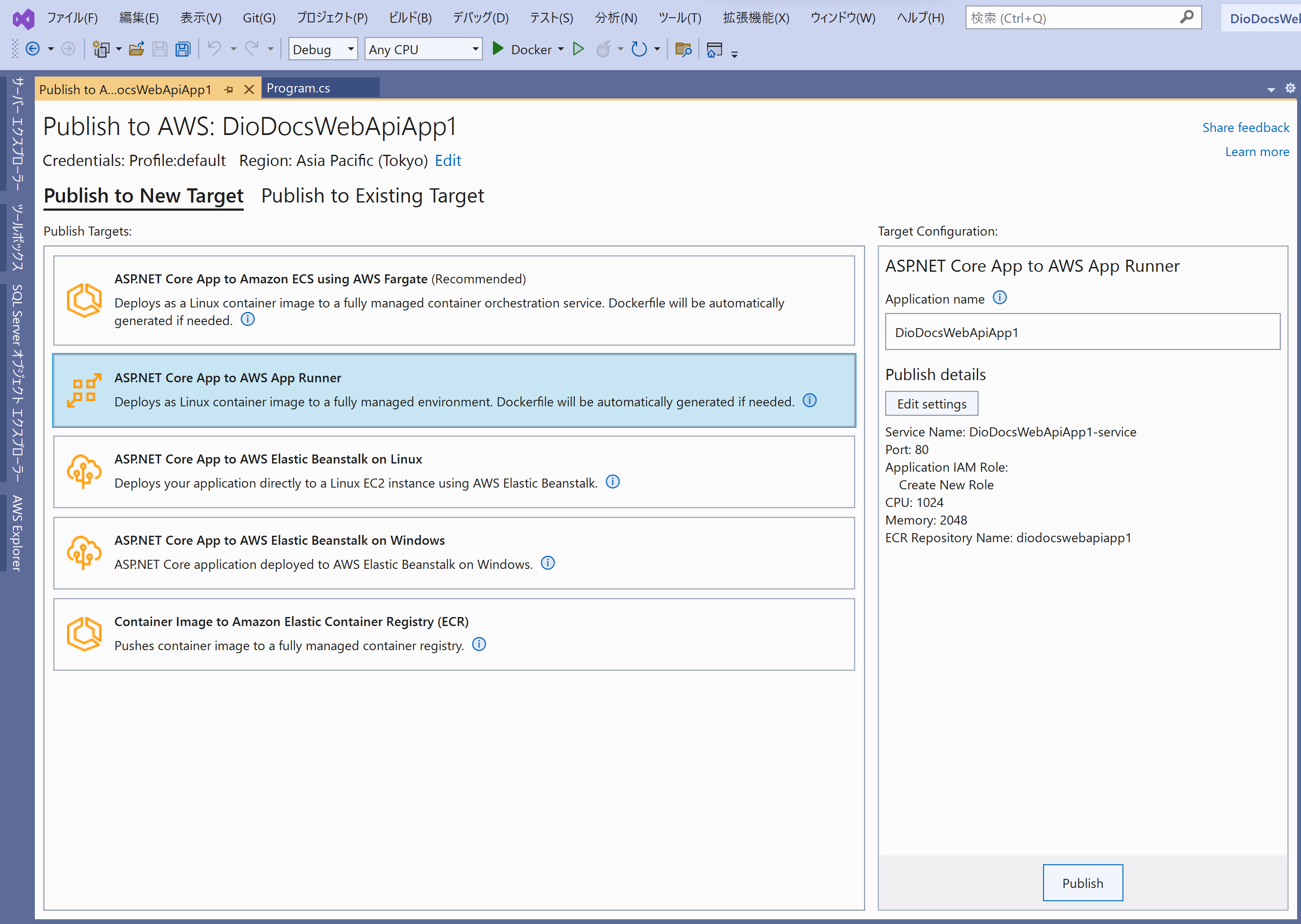Pin the Publish to AWS document tab
This screenshot has width=1301, height=924.
[x=229, y=90]
